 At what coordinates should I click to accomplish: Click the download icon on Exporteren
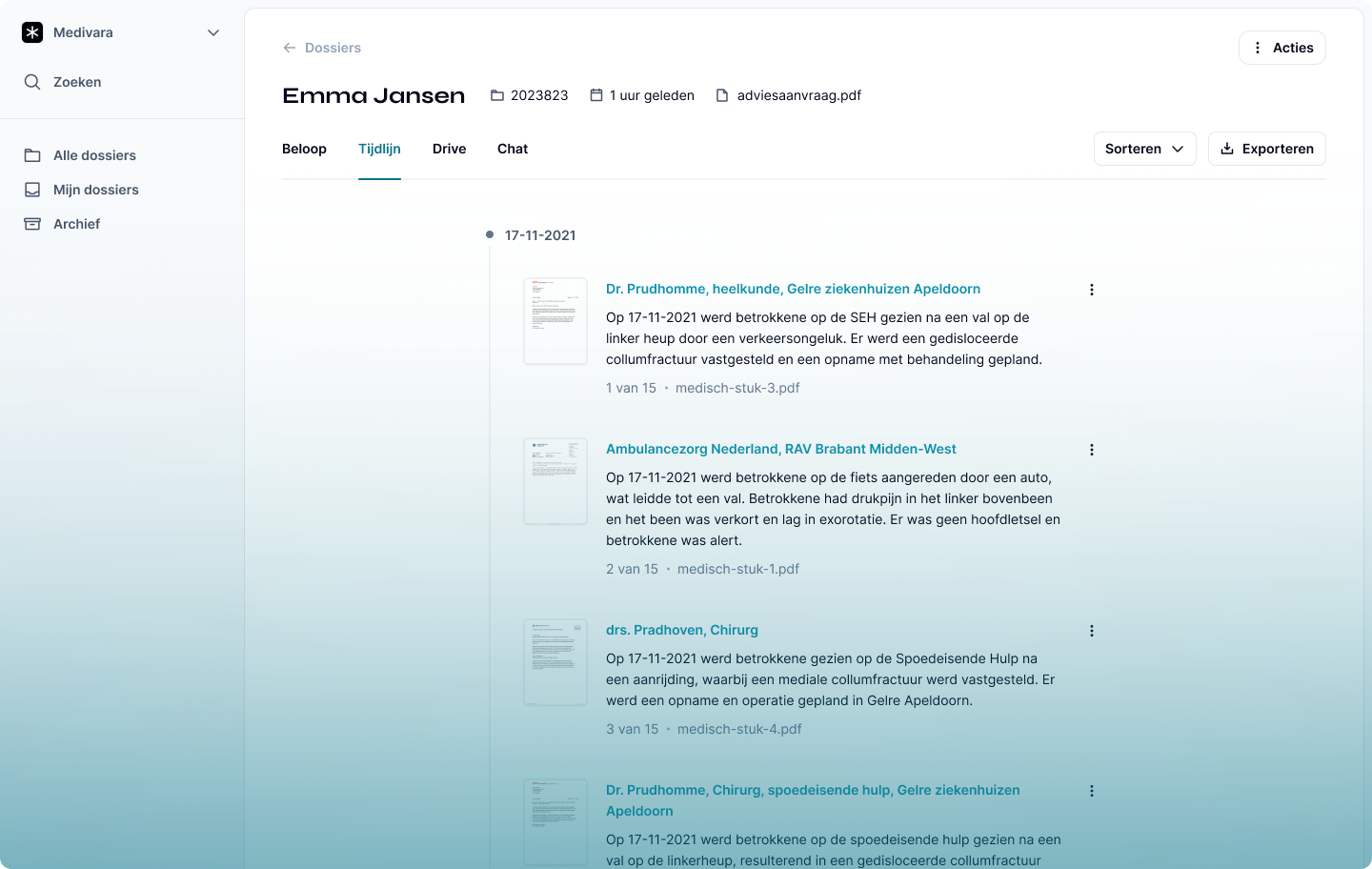pyautogui.click(x=1226, y=148)
